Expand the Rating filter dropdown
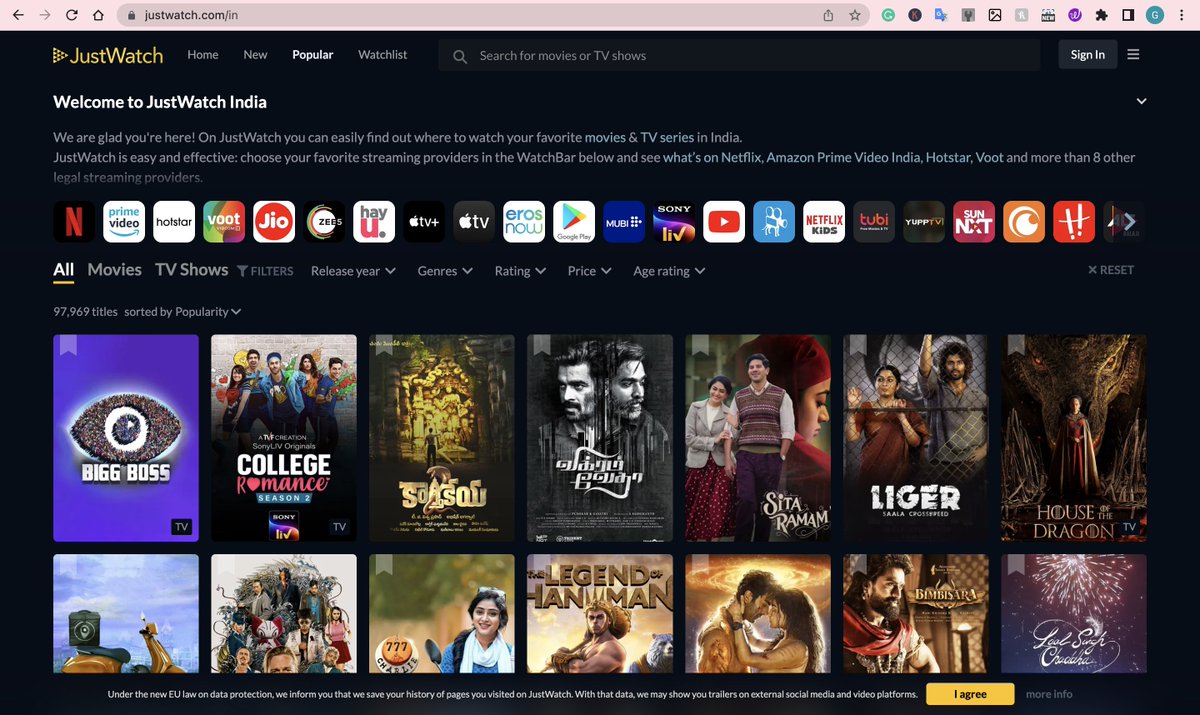This screenshot has height=715, width=1200. click(520, 271)
